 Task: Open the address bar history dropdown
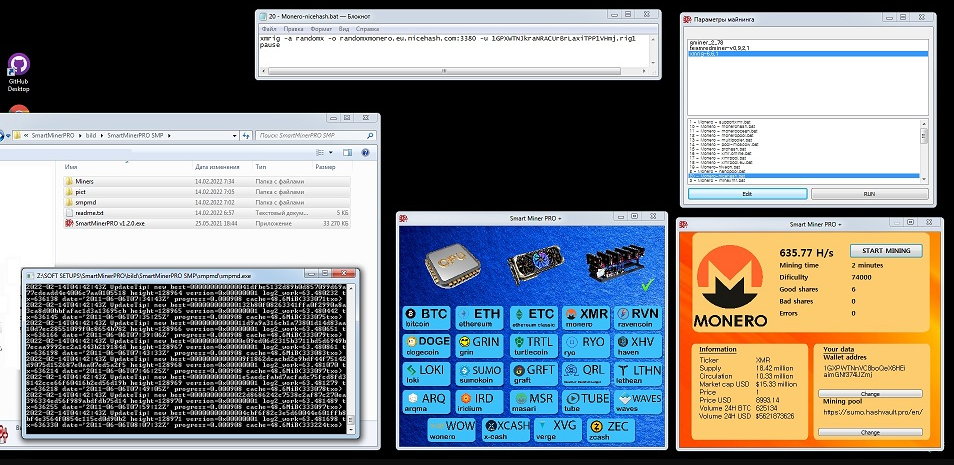pos(235,134)
